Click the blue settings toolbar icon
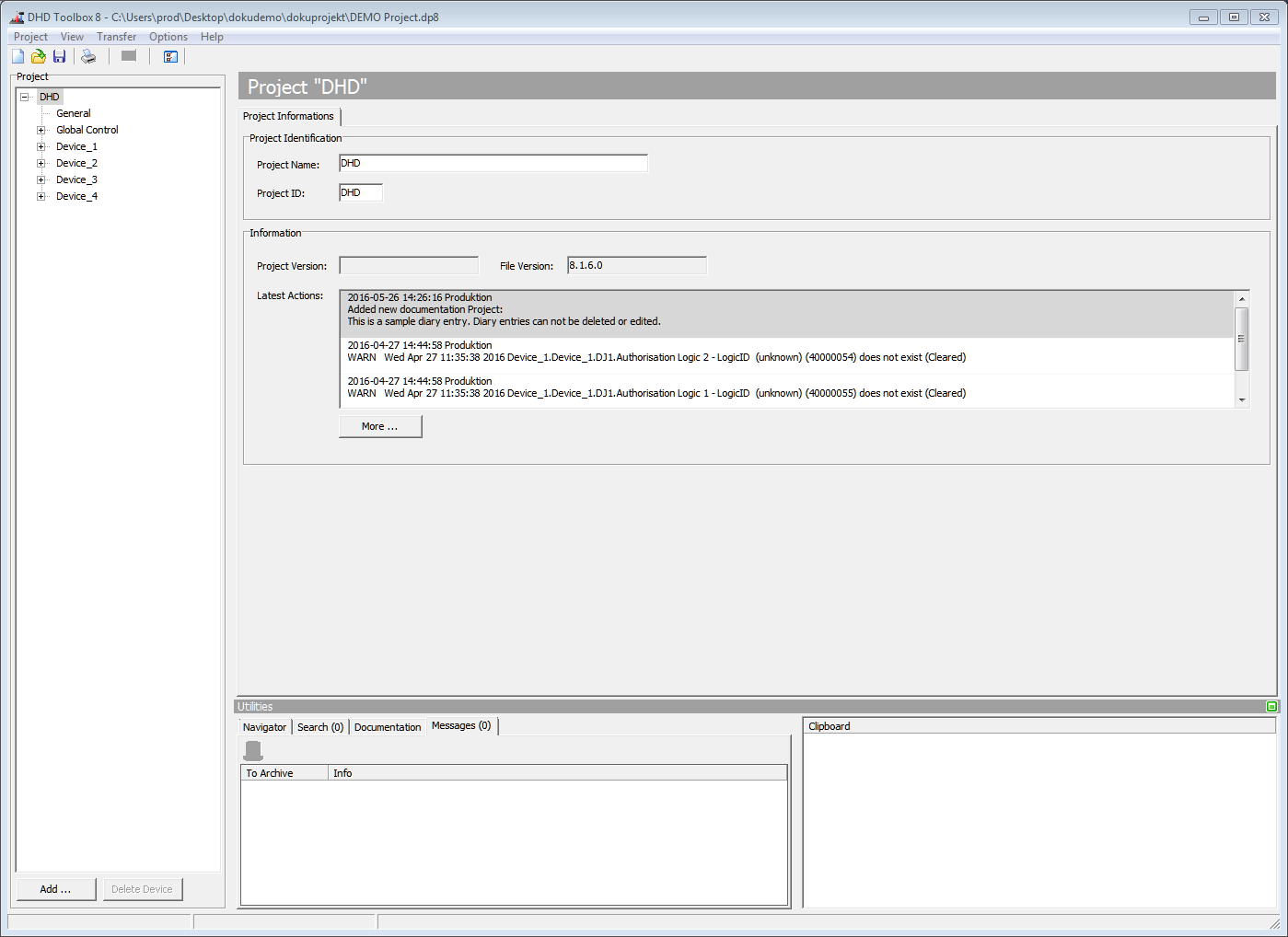Viewport: 1288px width, 937px height. 170,56
